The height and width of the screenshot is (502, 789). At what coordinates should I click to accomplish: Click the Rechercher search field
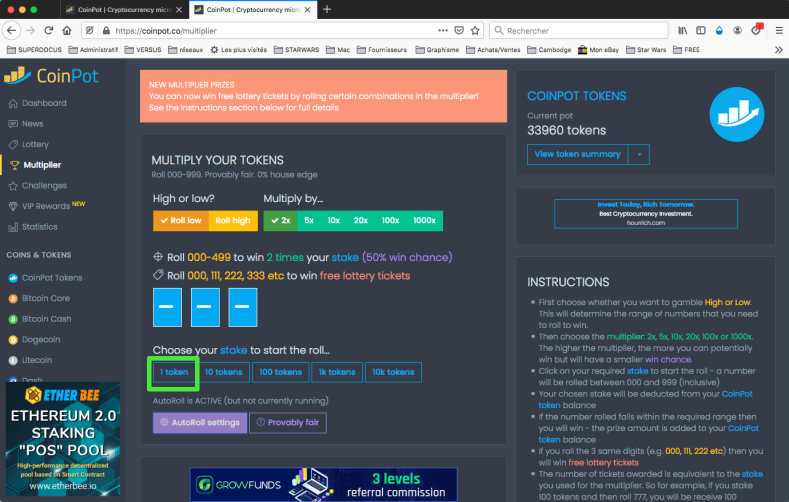coord(579,31)
